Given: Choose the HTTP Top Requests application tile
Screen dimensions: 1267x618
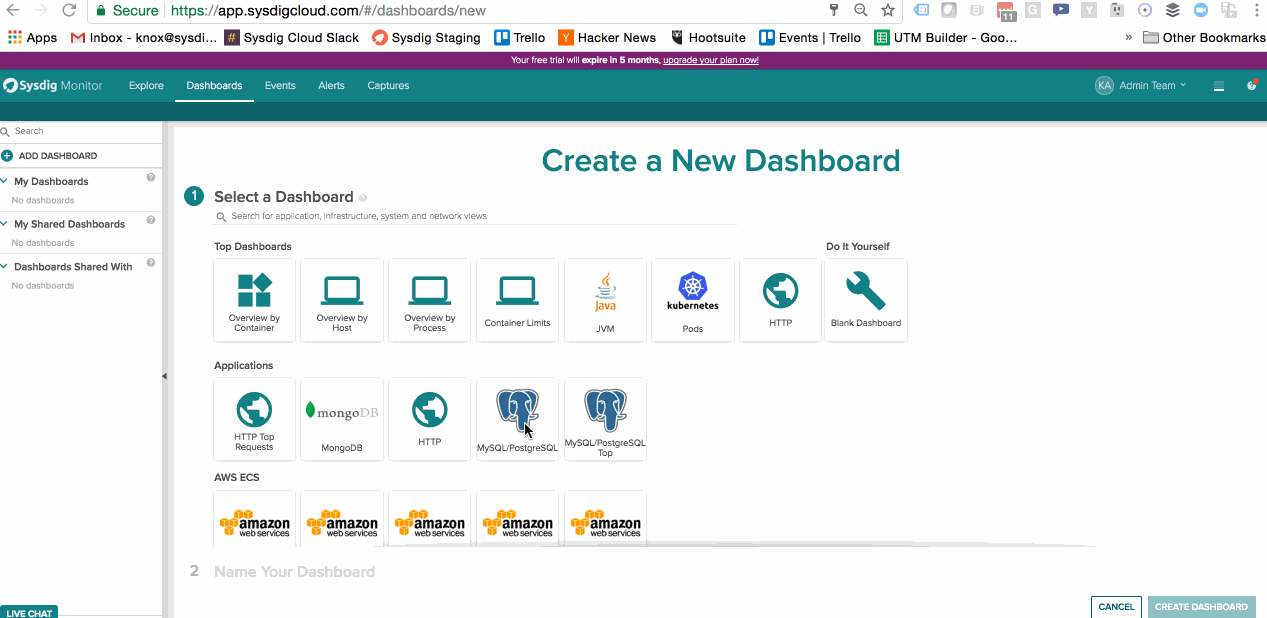Looking at the screenshot, I should click(255, 419).
